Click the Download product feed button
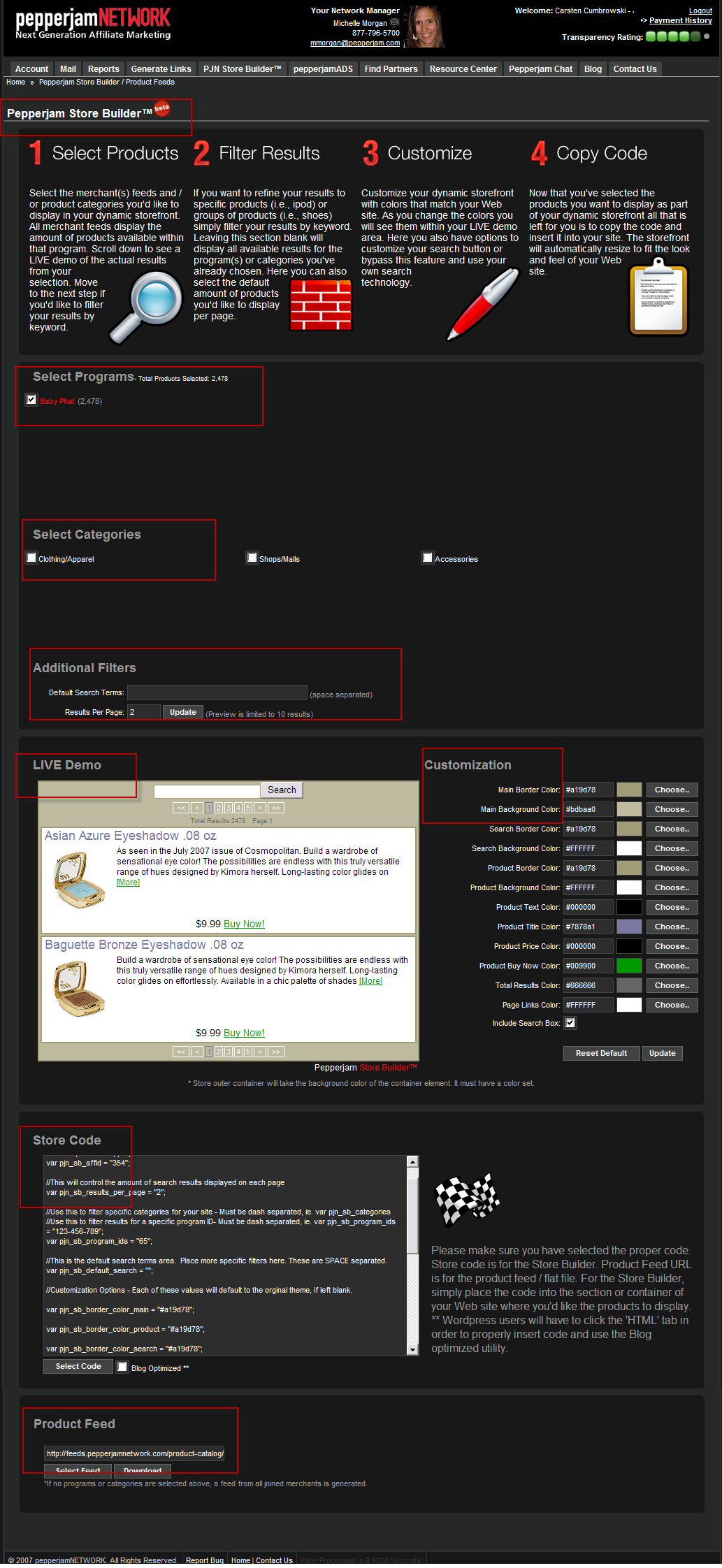722x1568 pixels. point(143,1470)
